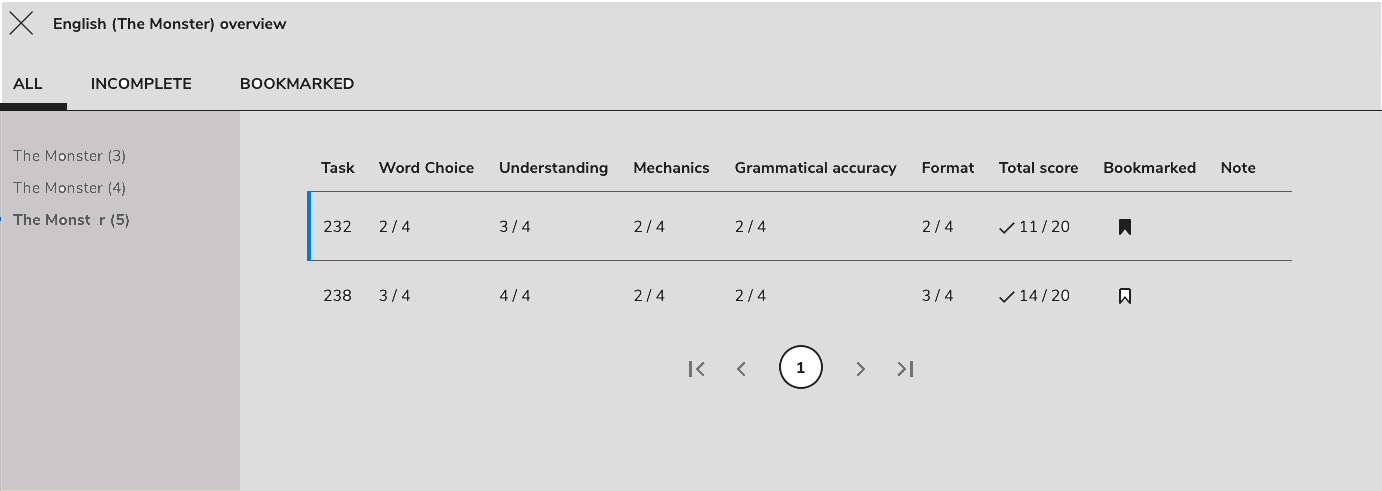The width and height of the screenshot is (1382, 491).
Task: Bookmark task 238
Action: pos(1125,296)
